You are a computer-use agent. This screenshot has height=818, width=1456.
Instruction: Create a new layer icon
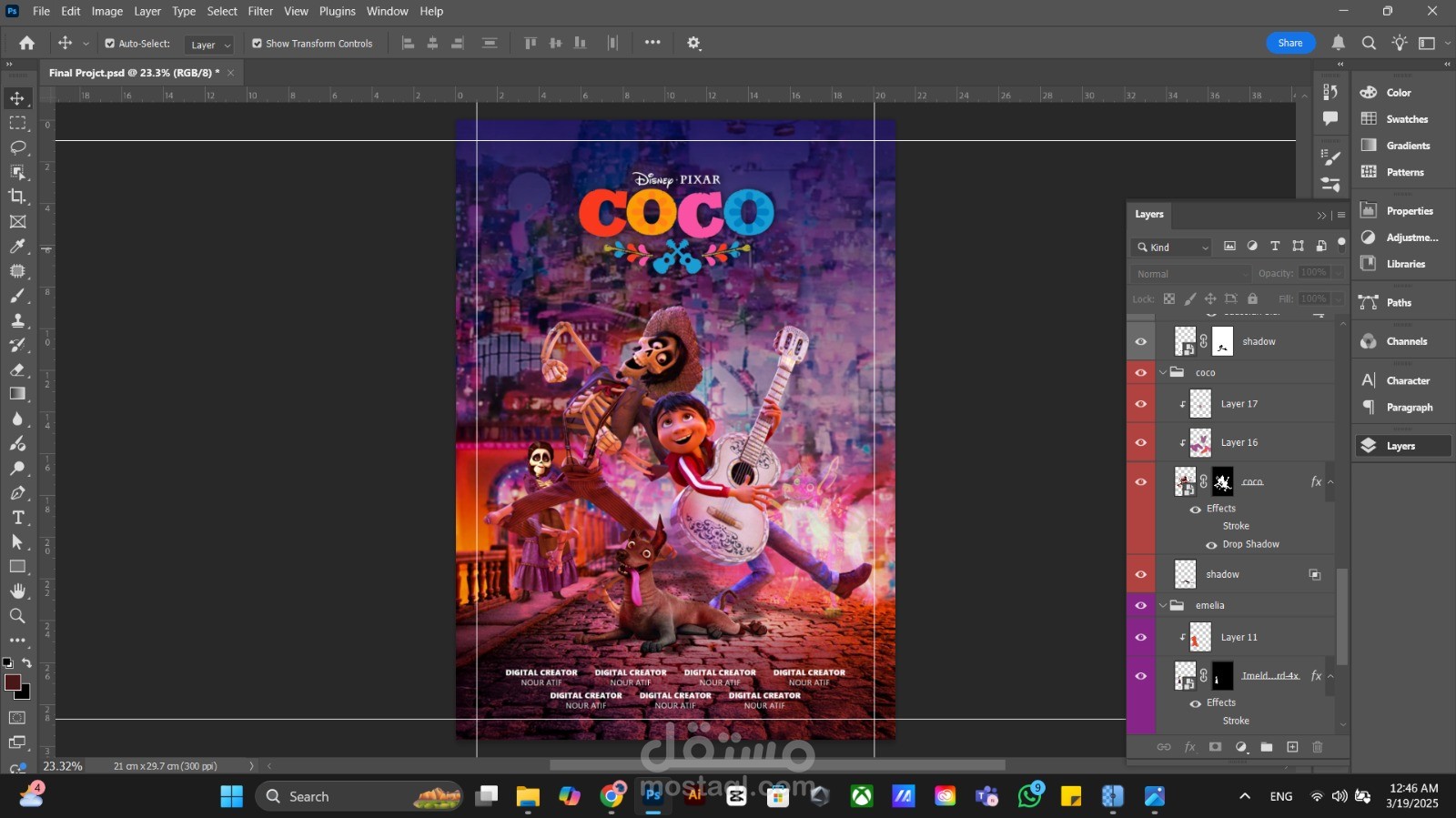(1292, 747)
